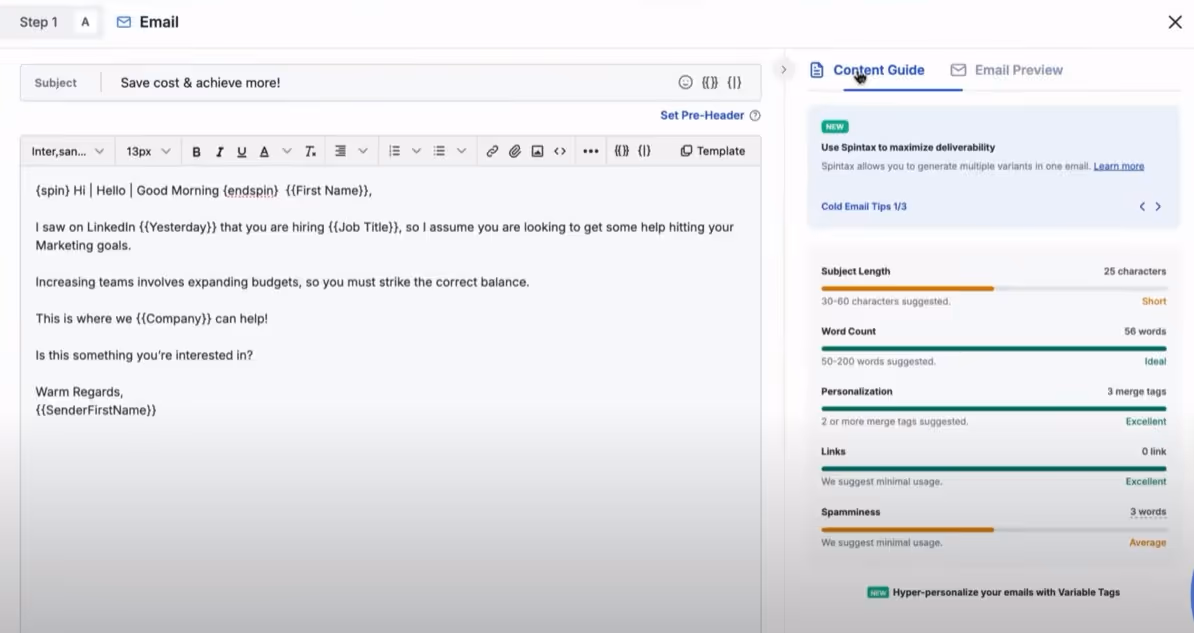This screenshot has height=633, width=1194.
Task: Toggle italic formatting
Action: [x=219, y=150]
